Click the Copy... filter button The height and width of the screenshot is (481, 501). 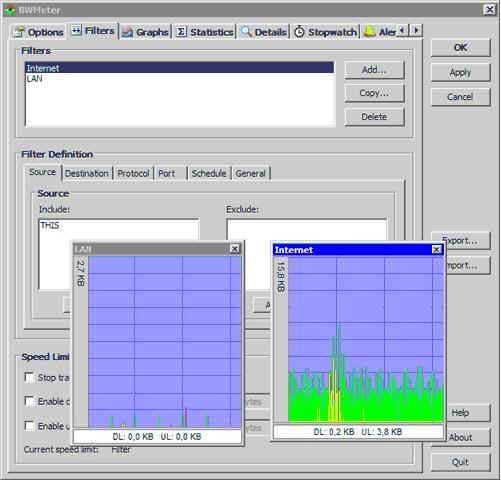(374, 93)
